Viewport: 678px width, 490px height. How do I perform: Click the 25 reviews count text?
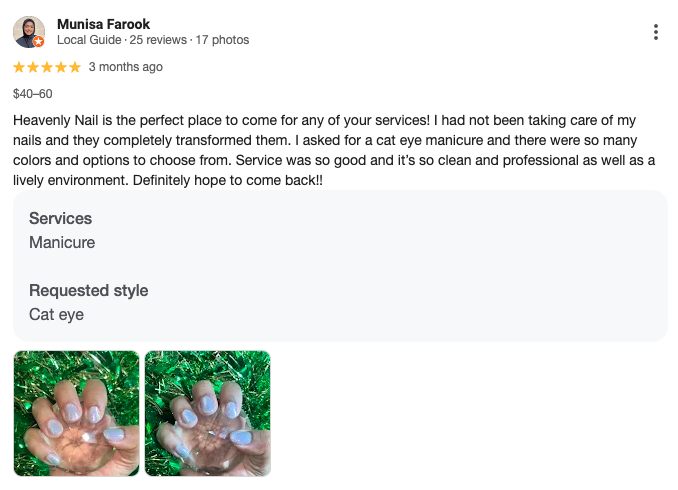pos(158,40)
